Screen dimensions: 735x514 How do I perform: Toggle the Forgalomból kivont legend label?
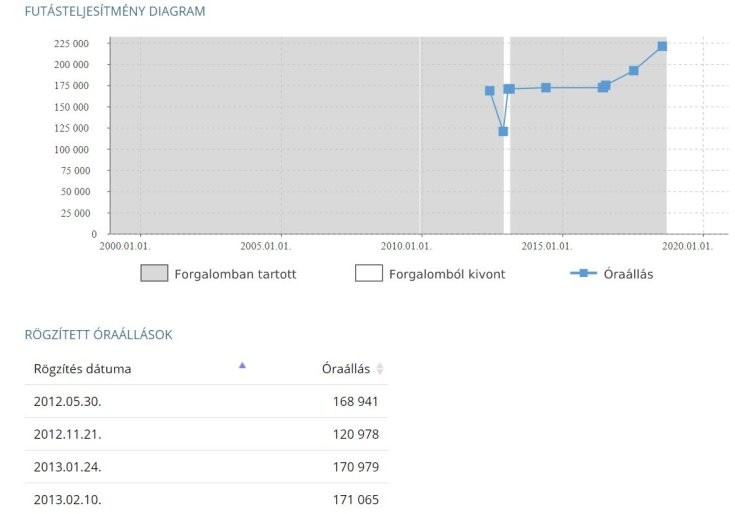[446, 273]
